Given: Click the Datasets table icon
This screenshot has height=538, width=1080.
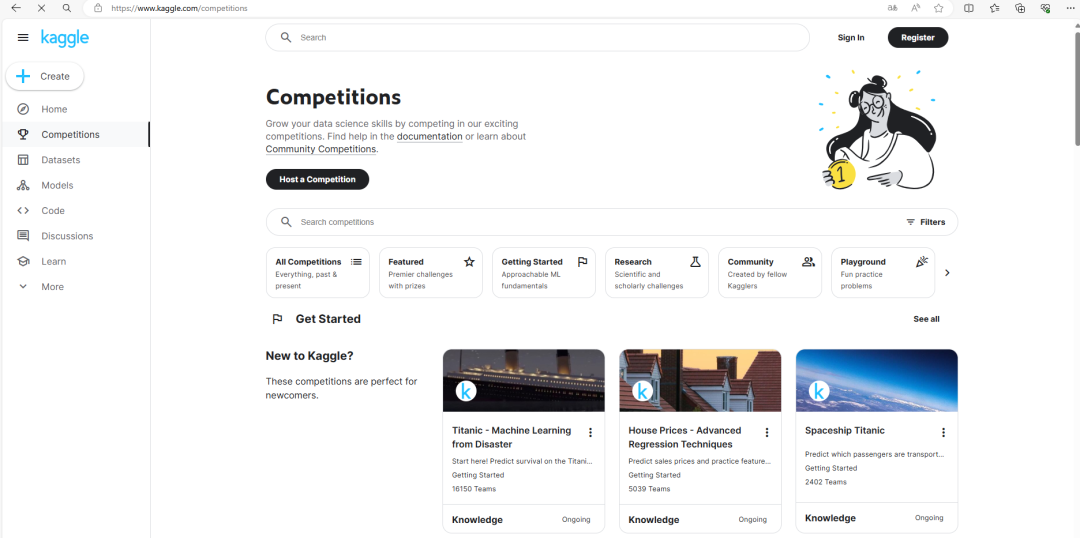Looking at the screenshot, I should coord(23,160).
